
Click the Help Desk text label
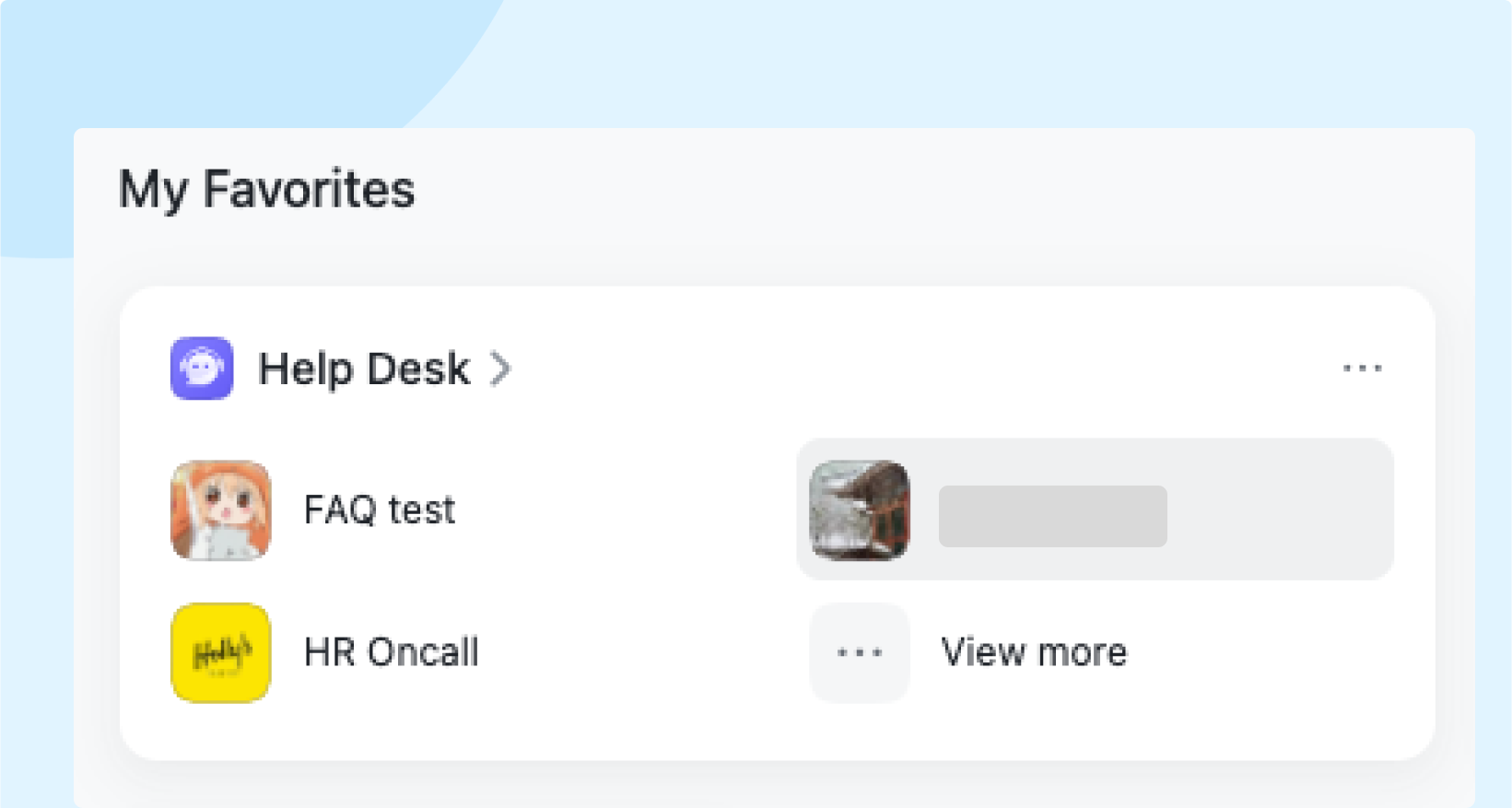pyautogui.click(x=364, y=369)
